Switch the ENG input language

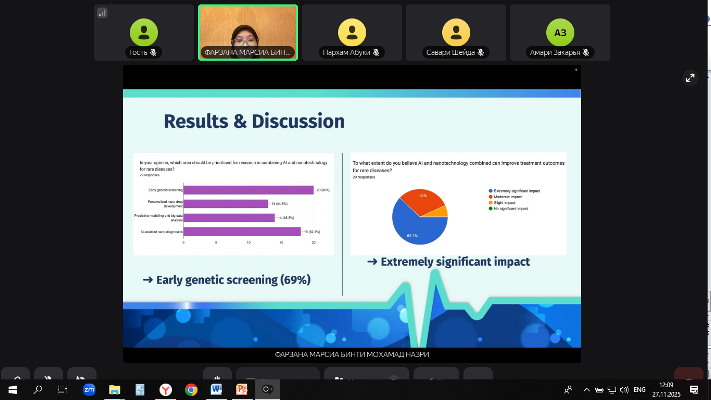click(640, 389)
